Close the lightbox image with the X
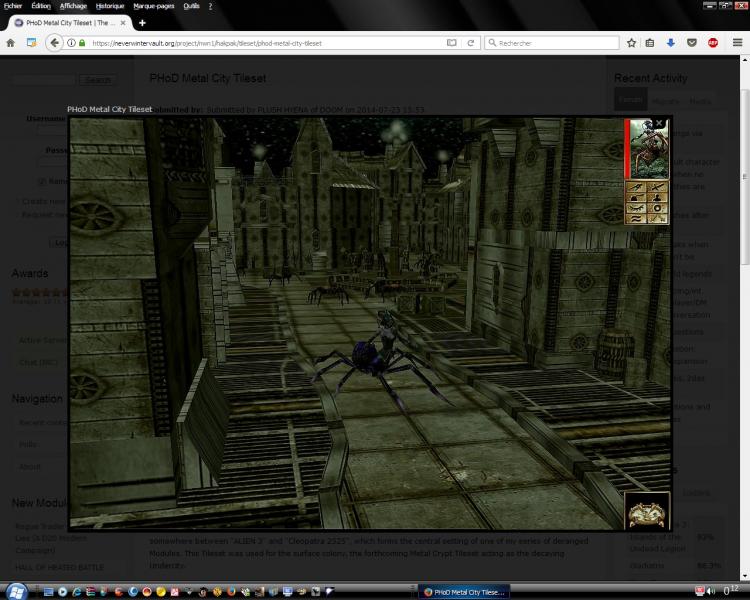The image size is (750, 600). pos(659,123)
